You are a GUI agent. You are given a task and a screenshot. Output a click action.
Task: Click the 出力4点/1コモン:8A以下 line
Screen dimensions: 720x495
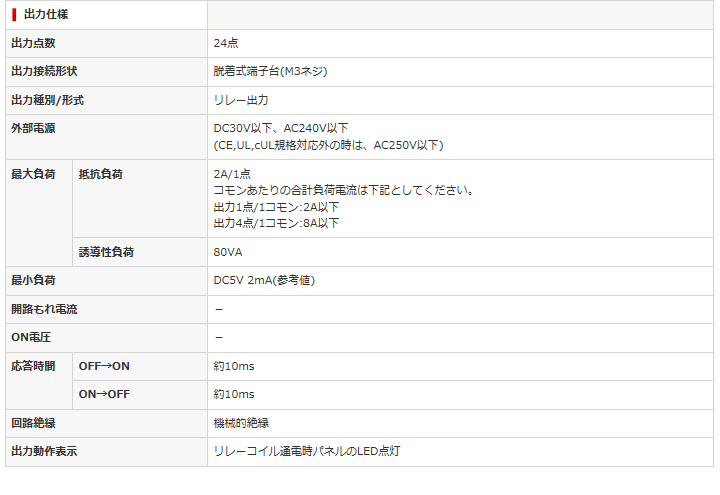[x=276, y=223]
